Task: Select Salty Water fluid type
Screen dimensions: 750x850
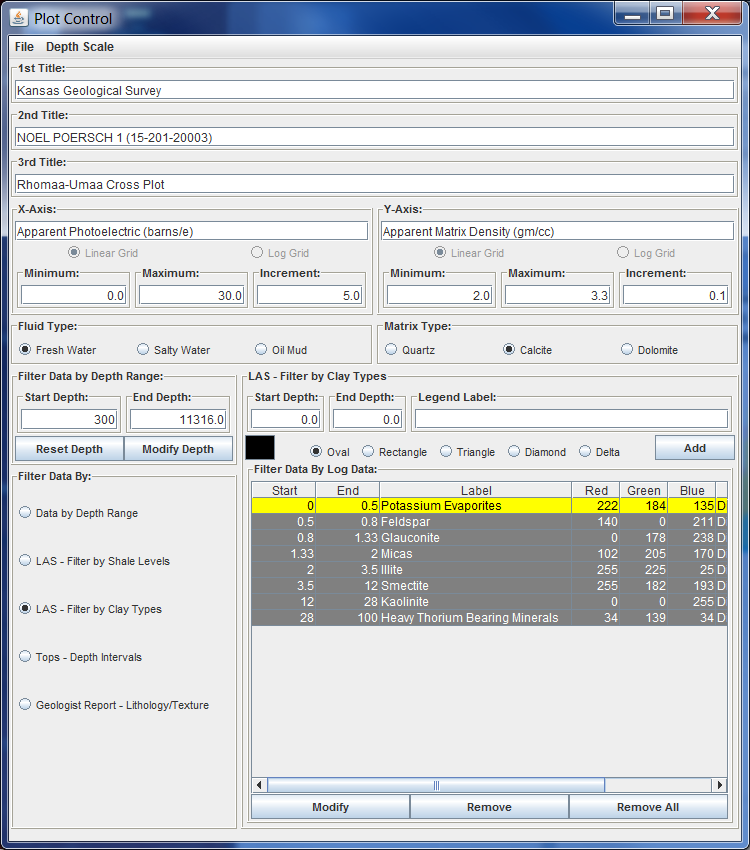Action: click(x=174, y=350)
